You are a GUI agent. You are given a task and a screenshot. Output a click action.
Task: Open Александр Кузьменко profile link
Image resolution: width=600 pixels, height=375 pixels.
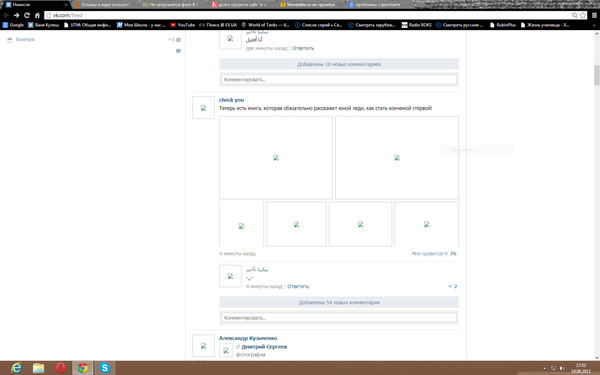248,338
